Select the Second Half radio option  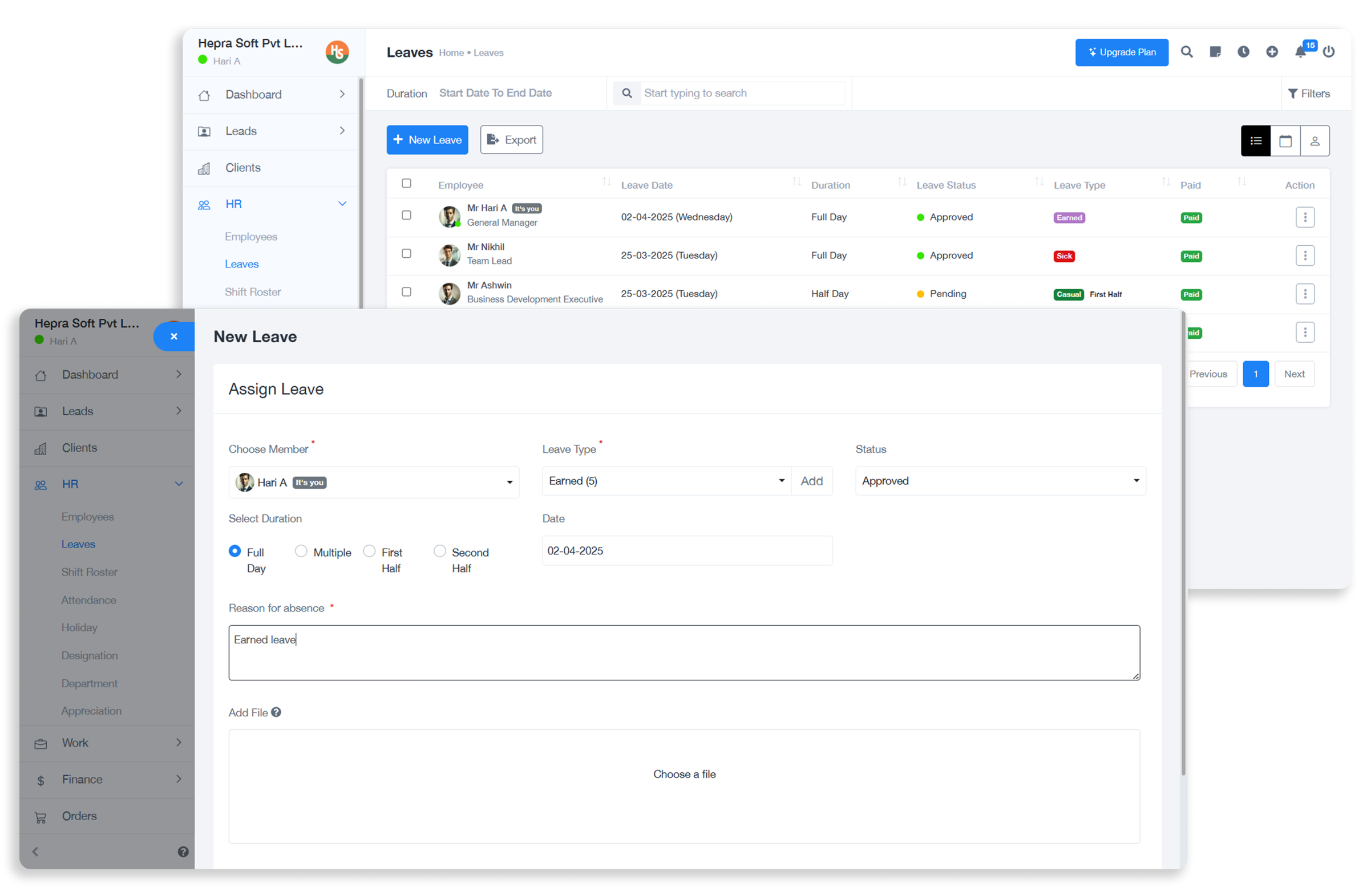439,551
